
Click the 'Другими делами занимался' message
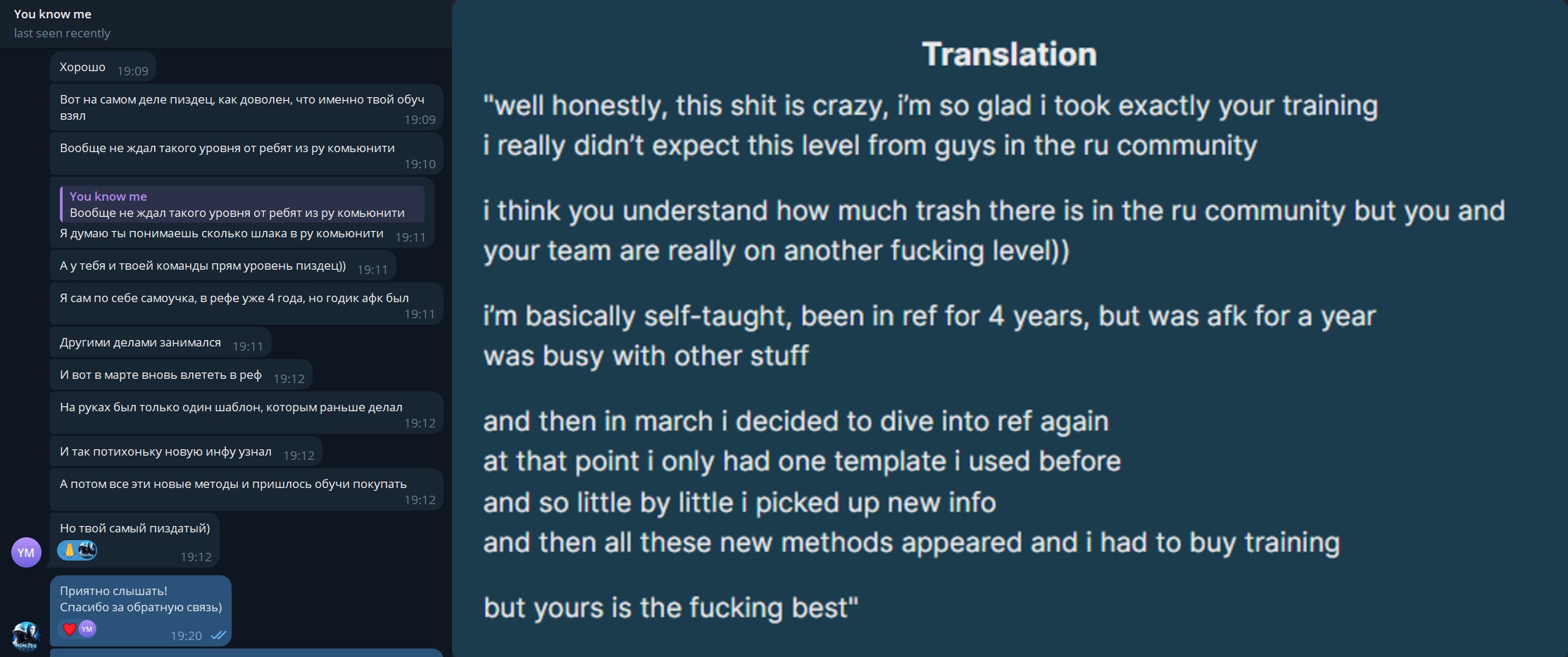click(x=140, y=343)
